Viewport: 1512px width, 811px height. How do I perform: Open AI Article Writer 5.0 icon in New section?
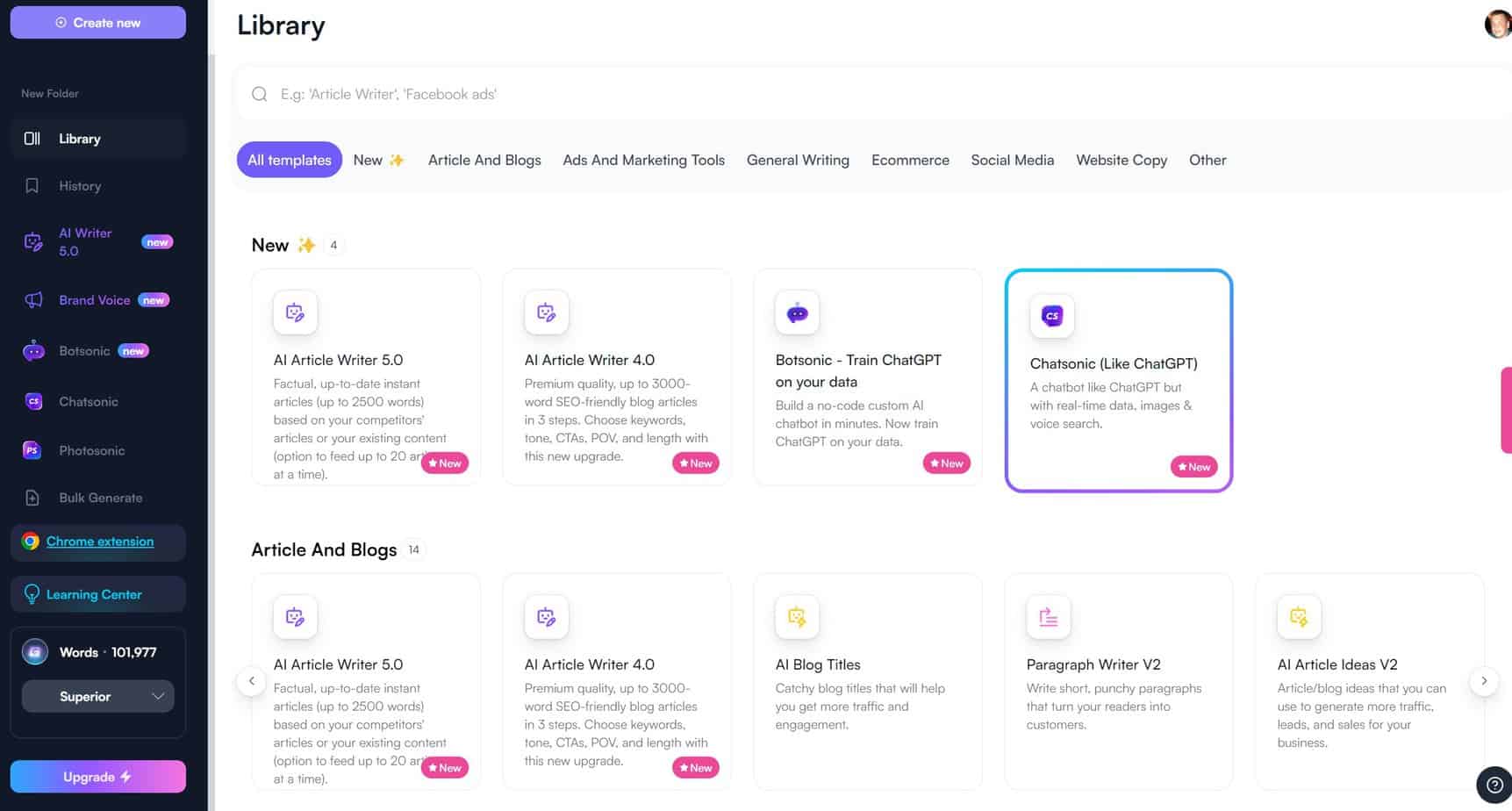[295, 312]
